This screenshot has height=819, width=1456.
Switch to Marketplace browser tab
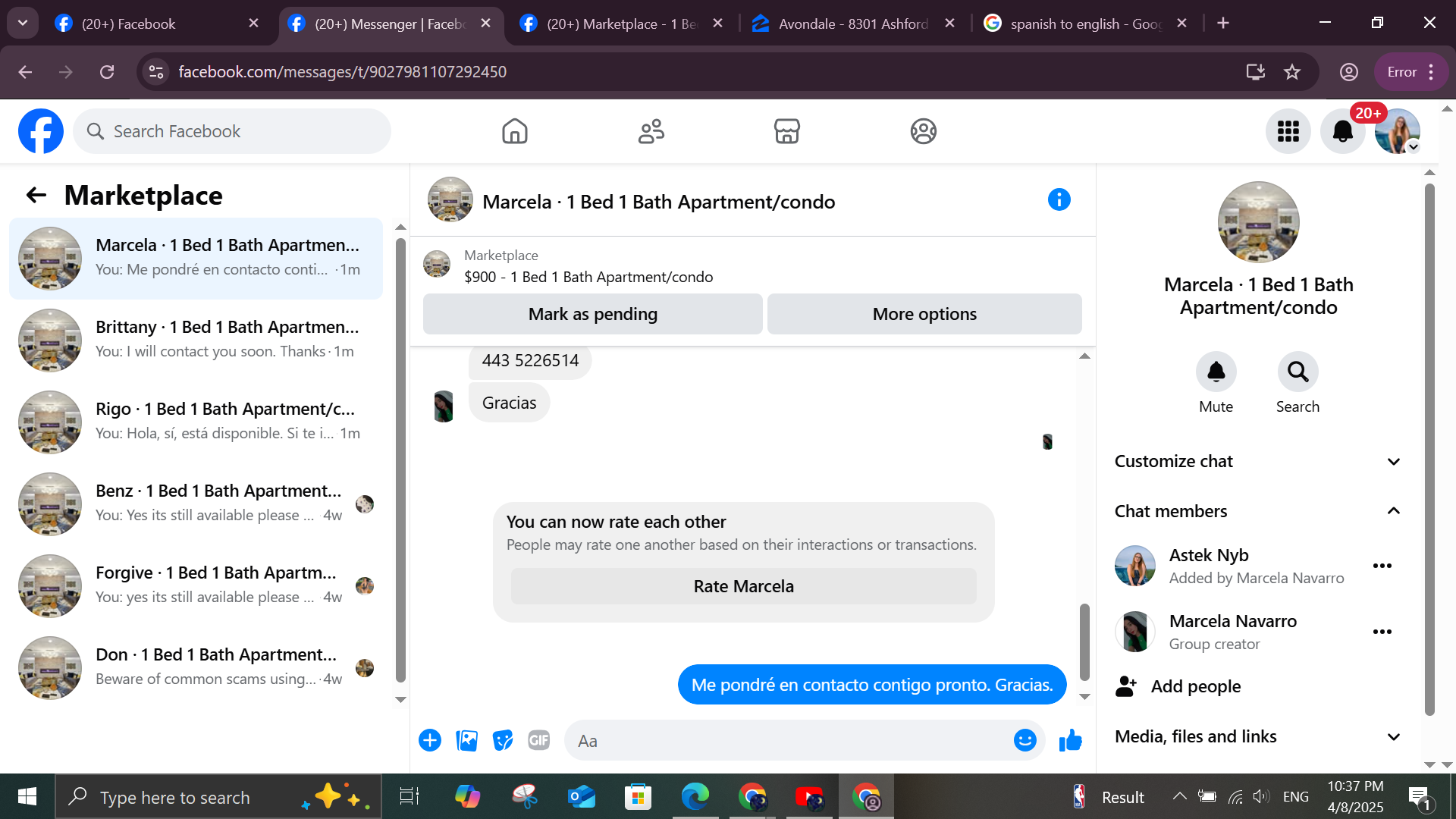(622, 24)
